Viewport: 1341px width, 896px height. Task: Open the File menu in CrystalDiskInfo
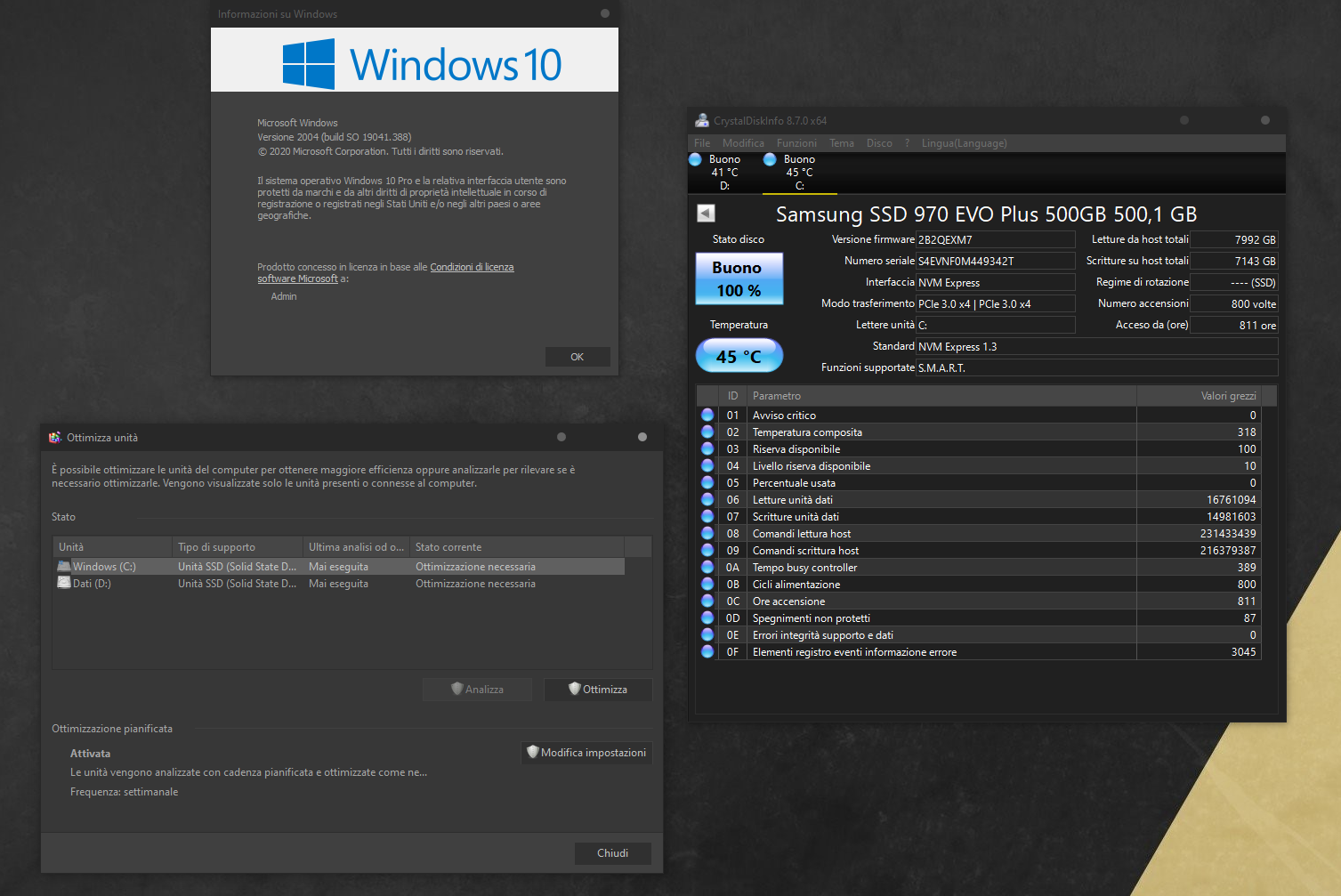coord(702,143)
